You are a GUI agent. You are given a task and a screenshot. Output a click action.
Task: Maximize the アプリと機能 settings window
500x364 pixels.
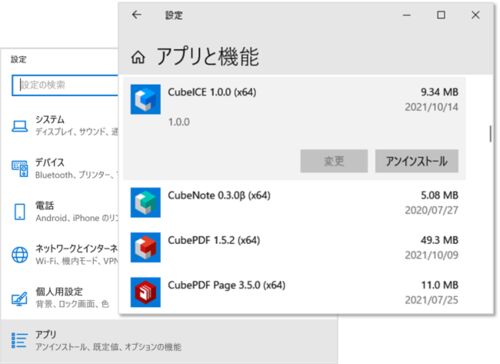pos(441,15)
